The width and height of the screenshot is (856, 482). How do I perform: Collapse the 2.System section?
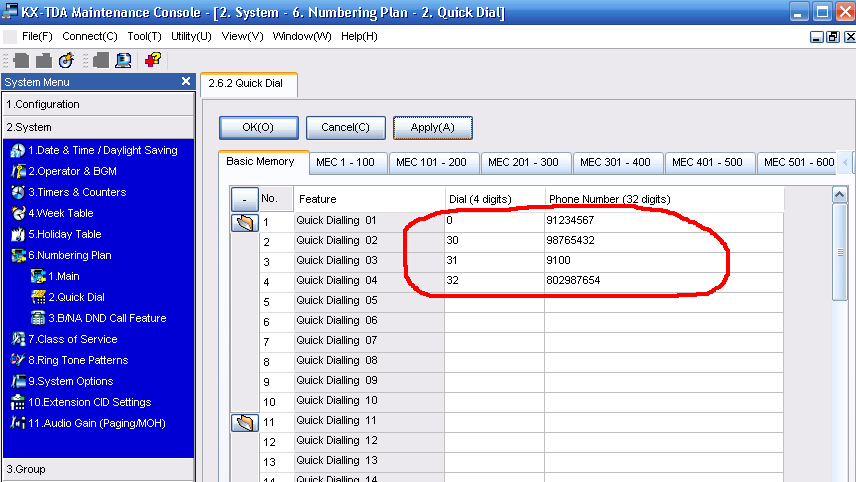[x=99, y=127]
